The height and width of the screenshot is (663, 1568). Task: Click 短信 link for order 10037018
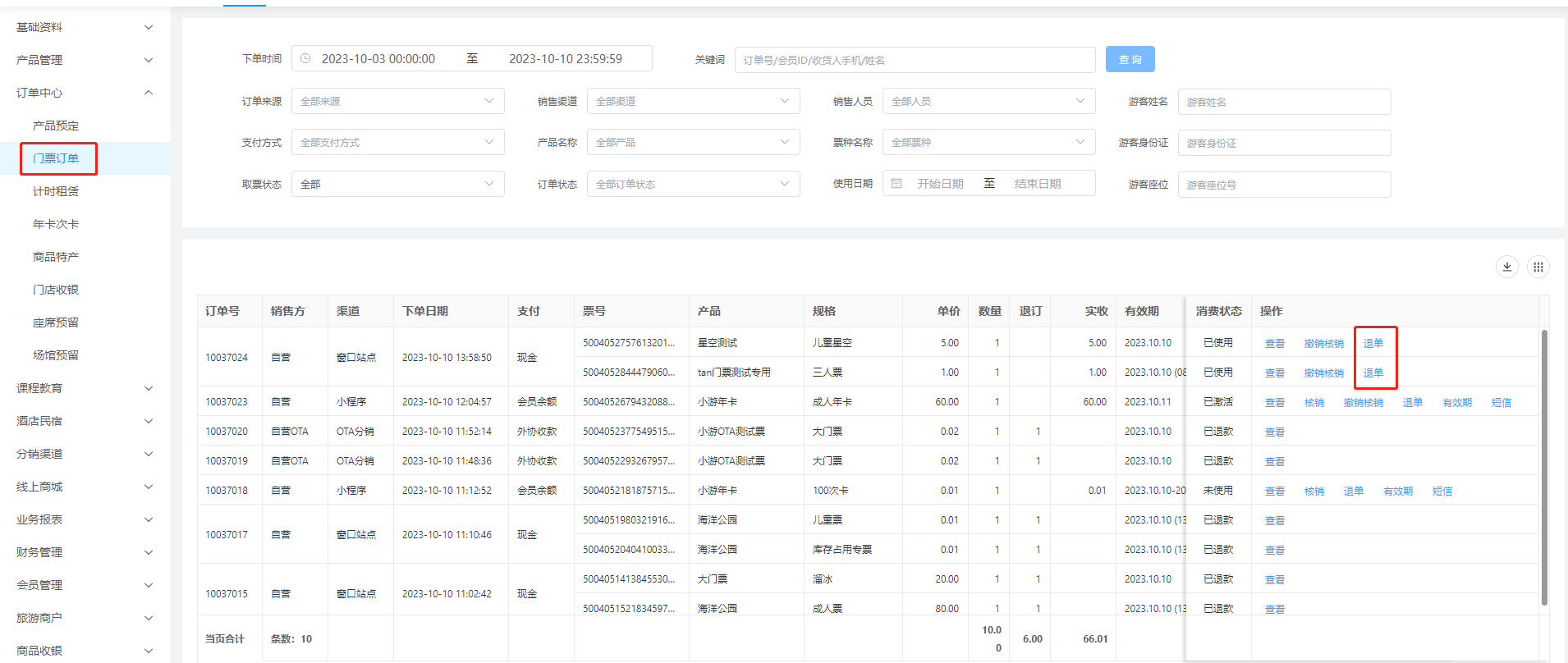pyautogui.click(x=1442, y=492)
